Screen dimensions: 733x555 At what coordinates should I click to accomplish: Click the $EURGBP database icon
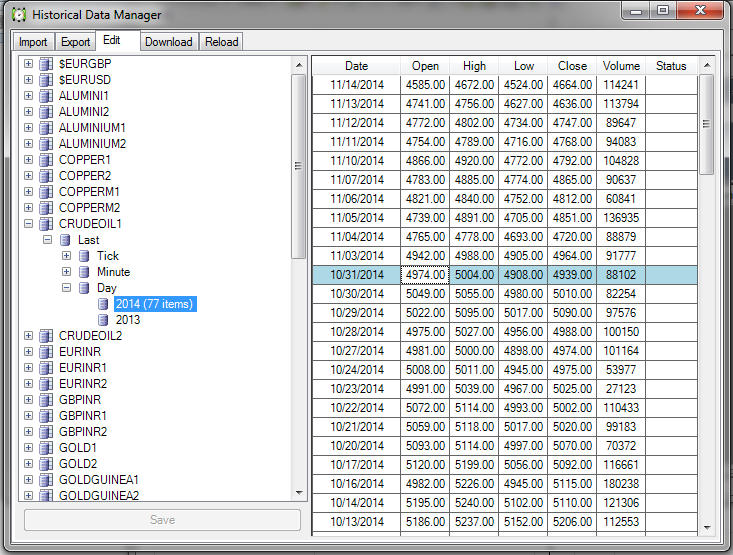click(x=46, y=64)
